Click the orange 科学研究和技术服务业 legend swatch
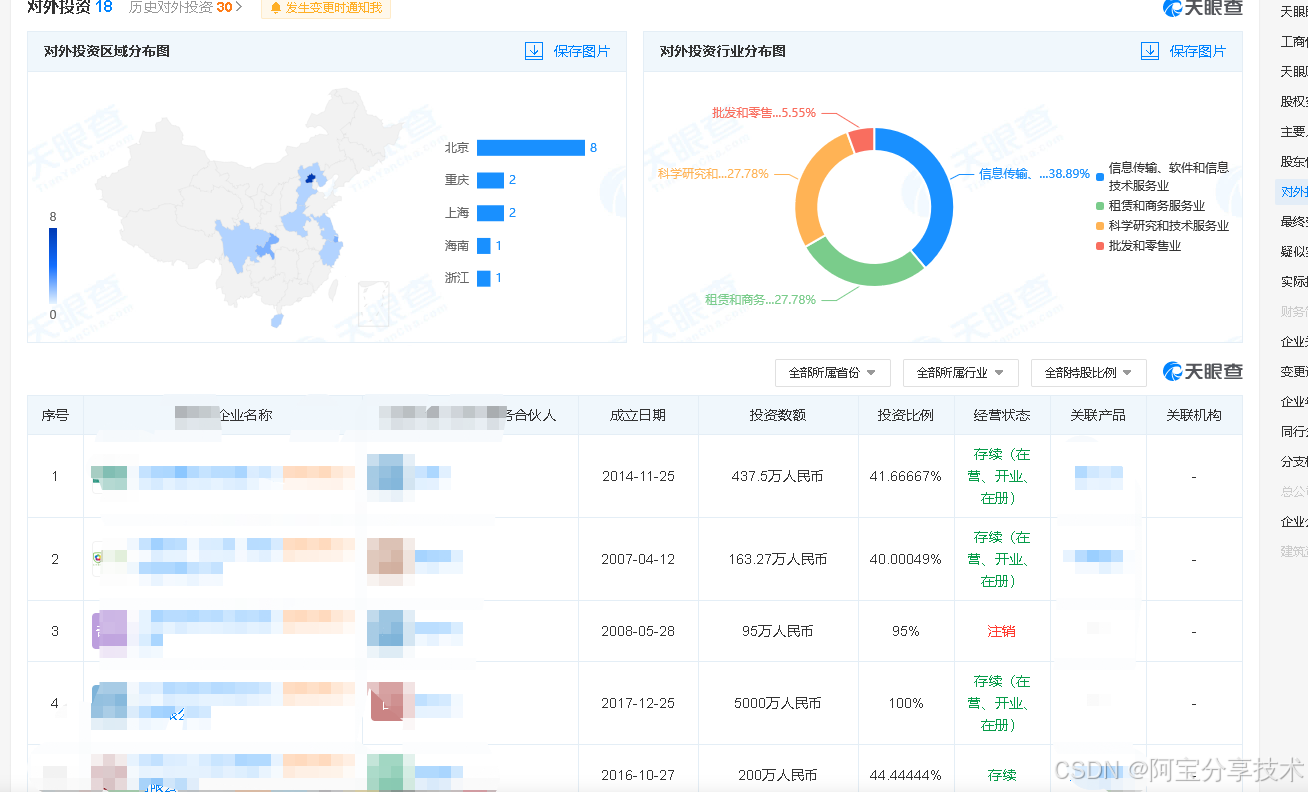Viewport: 1308px width, 792px height. [x=1100, y=226]
